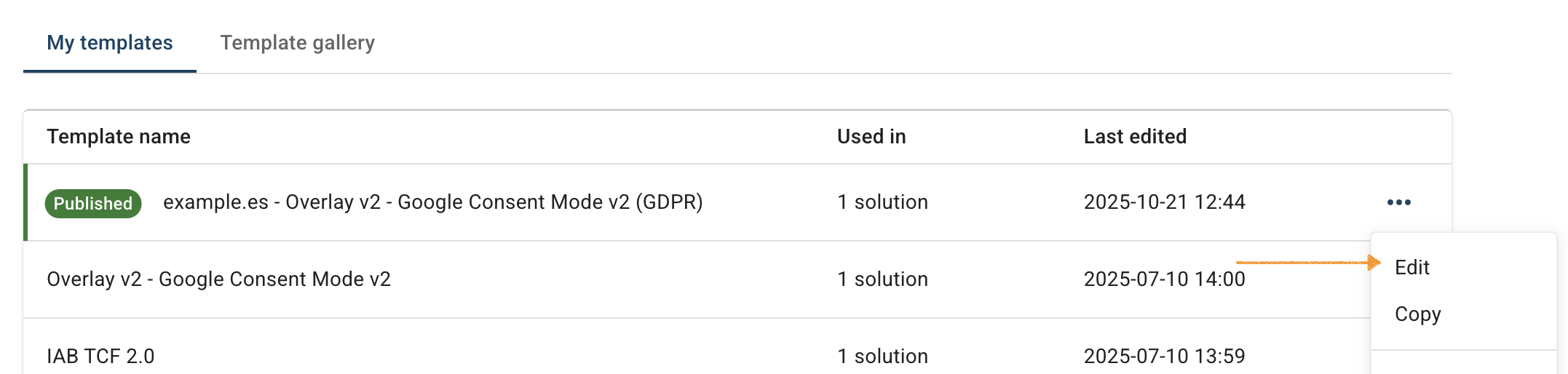Click the Used in column header

point(871,137)
